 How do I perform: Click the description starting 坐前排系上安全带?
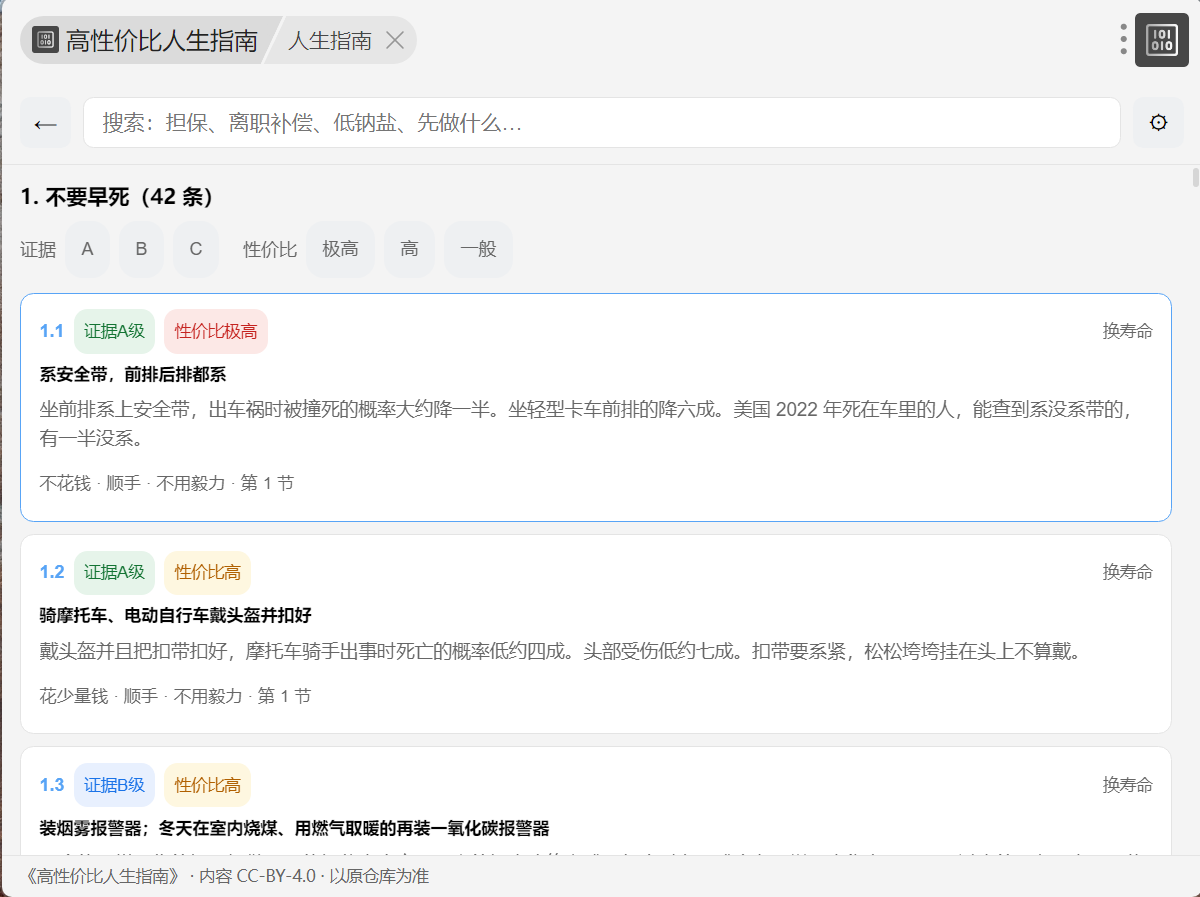point(587,424)
